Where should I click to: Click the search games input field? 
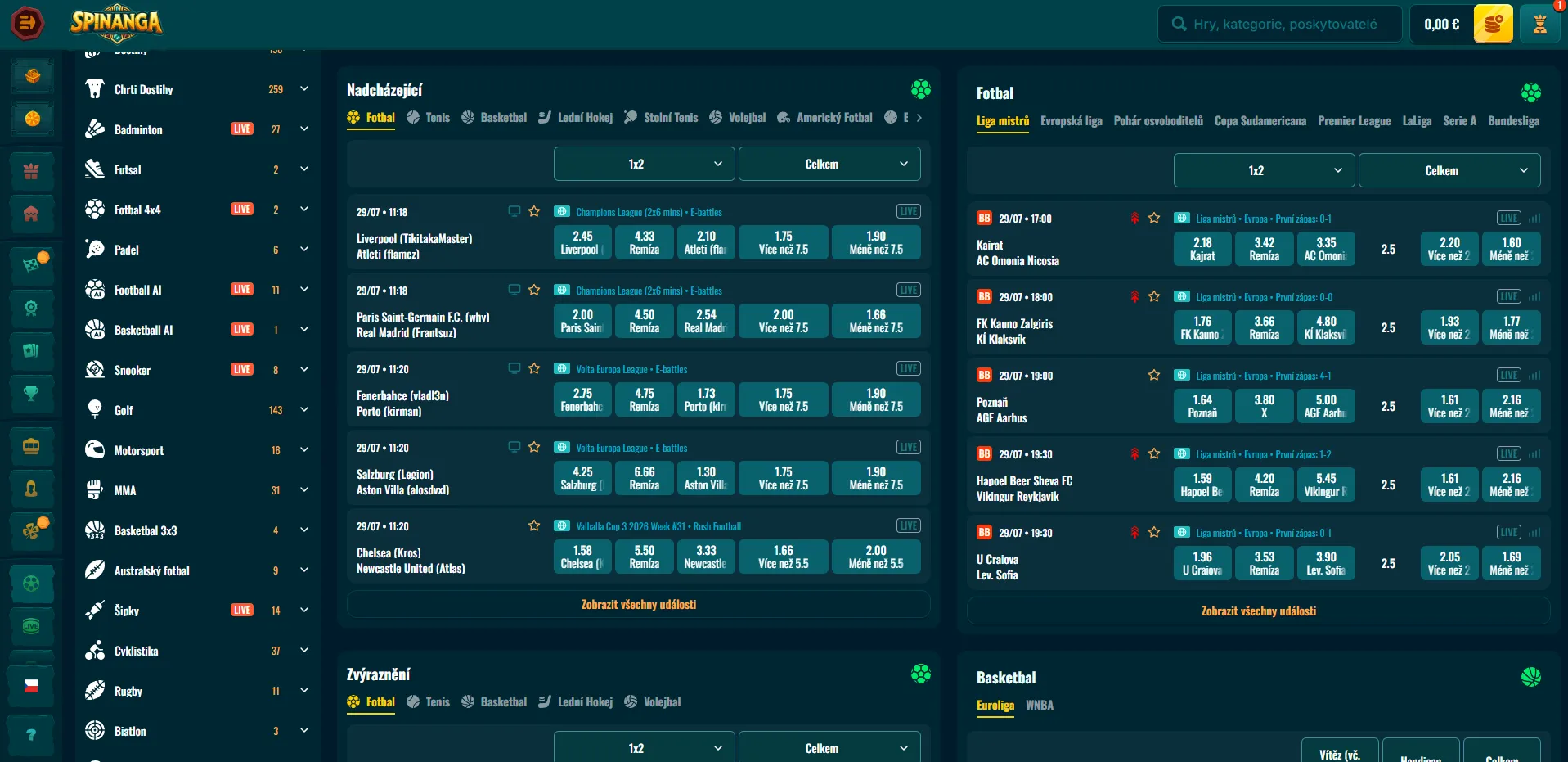pos(1280,24)
